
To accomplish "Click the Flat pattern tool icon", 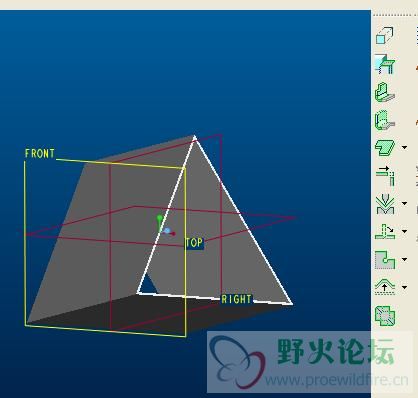I will click(385, 315).
